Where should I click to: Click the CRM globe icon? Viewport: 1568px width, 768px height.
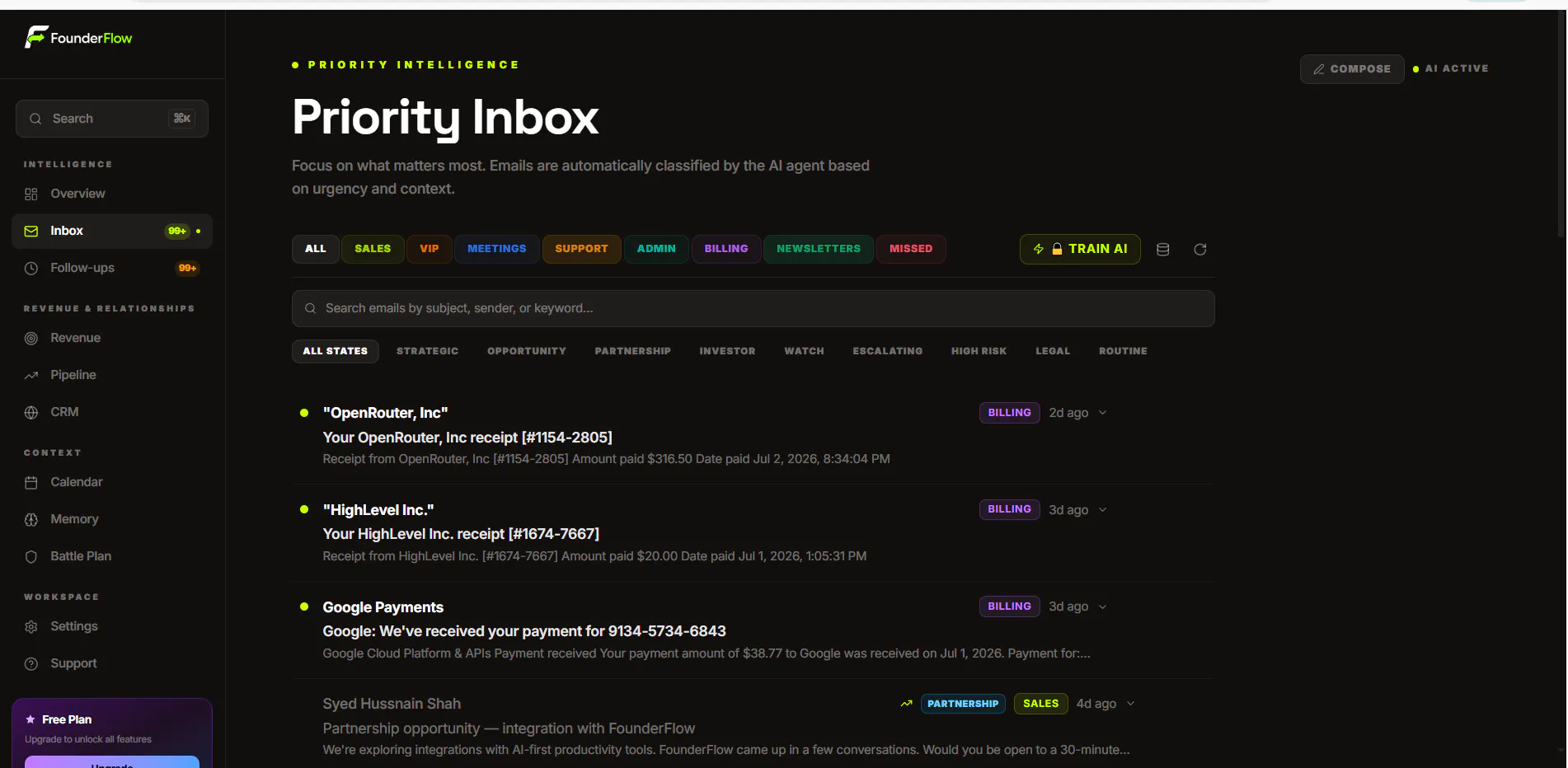31,412
